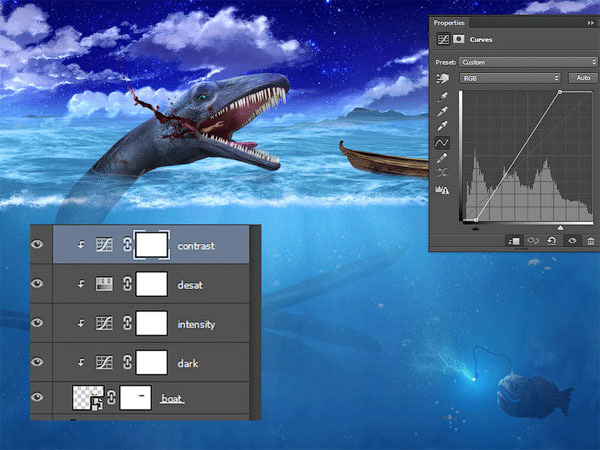
Task: Toggle the intensity layer mask link
Action: [127, 323]
